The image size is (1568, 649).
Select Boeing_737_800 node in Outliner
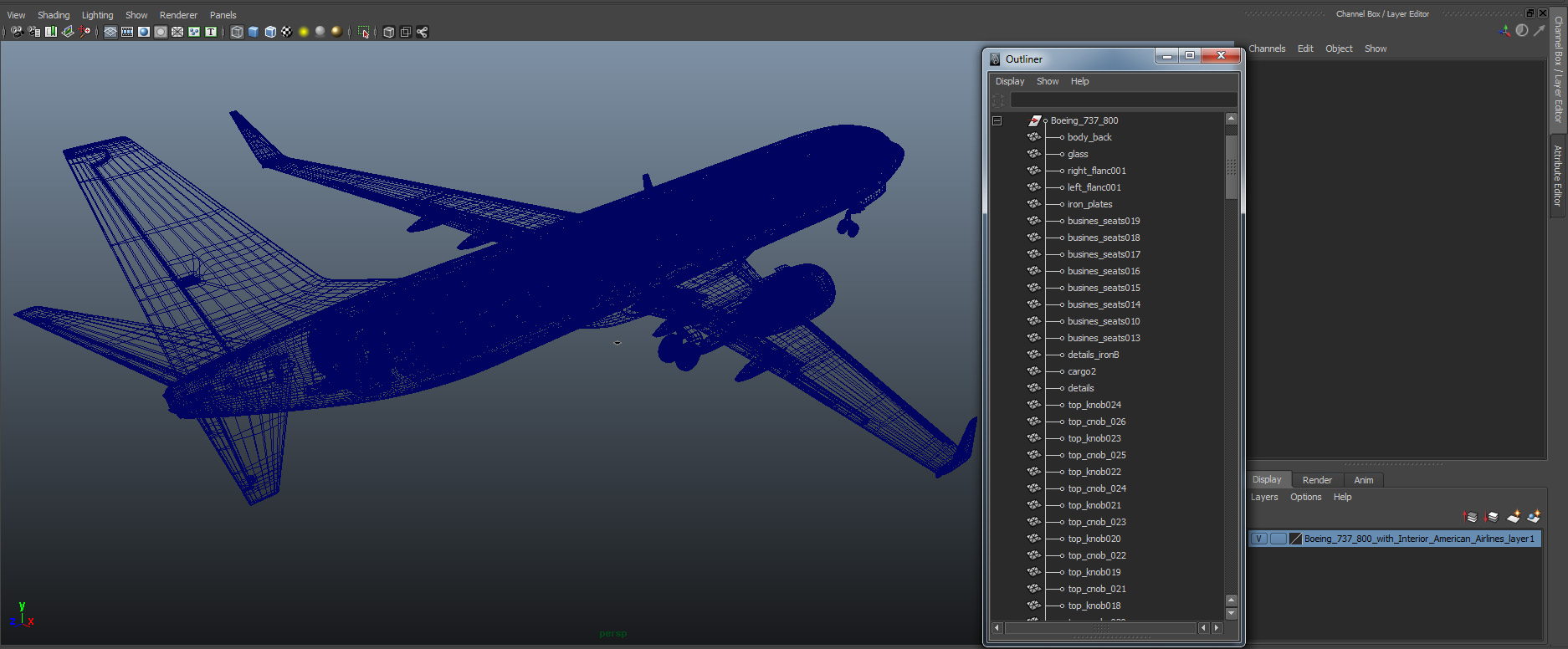tap(1084, 120)
